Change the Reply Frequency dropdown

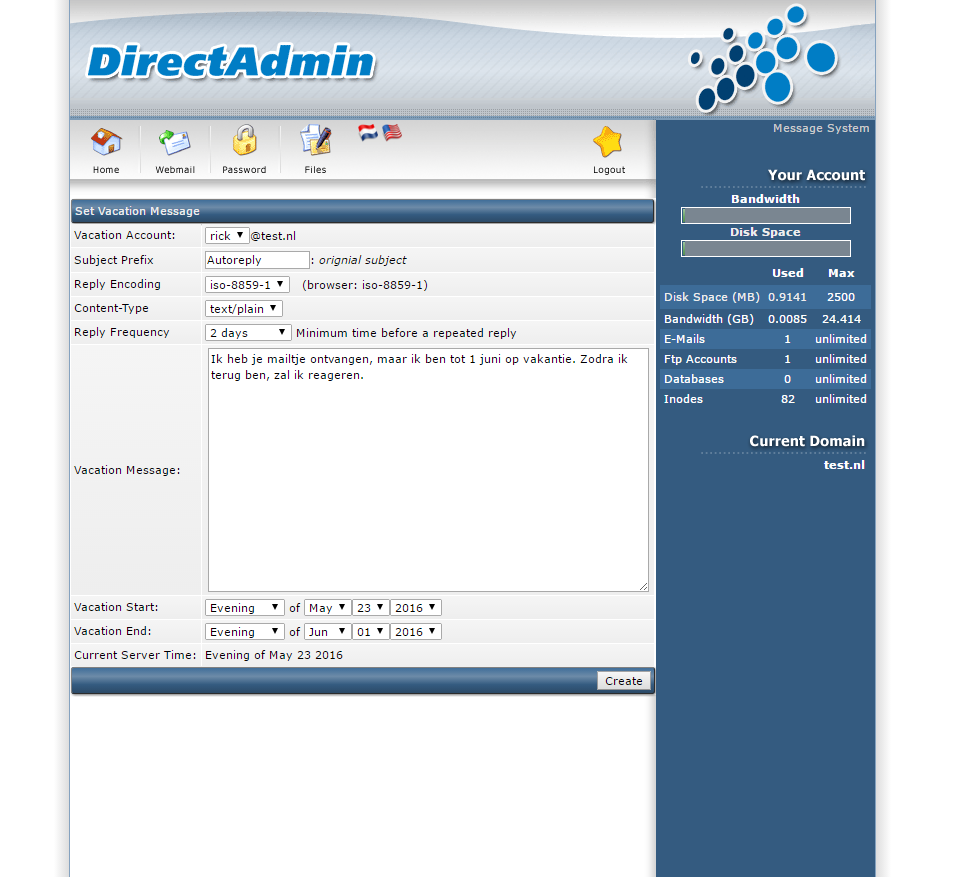[248, 333]
